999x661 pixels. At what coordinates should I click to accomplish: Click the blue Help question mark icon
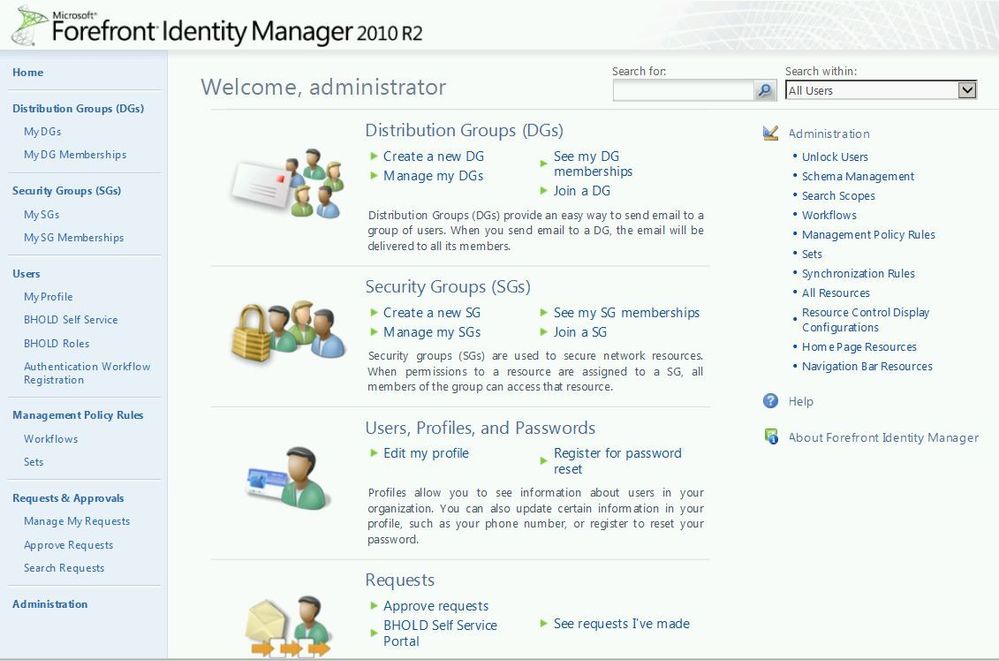771,401
